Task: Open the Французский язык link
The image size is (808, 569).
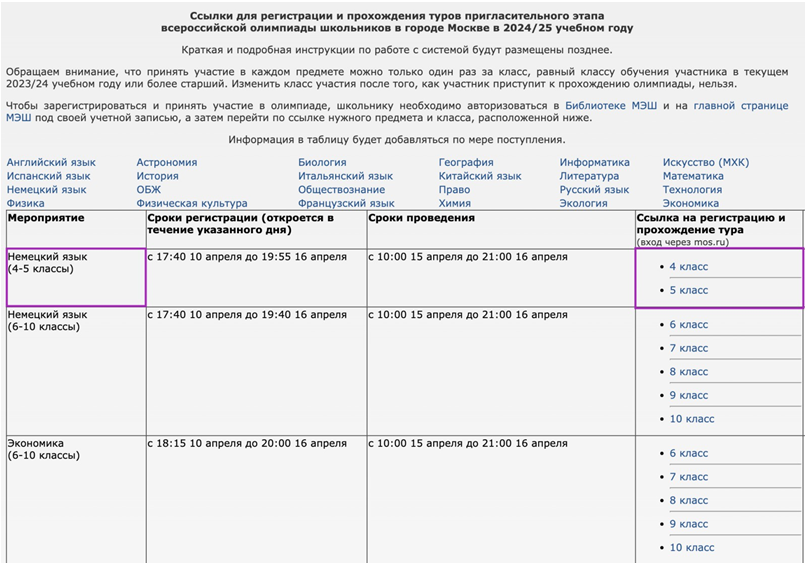Action: click(346, 203)
